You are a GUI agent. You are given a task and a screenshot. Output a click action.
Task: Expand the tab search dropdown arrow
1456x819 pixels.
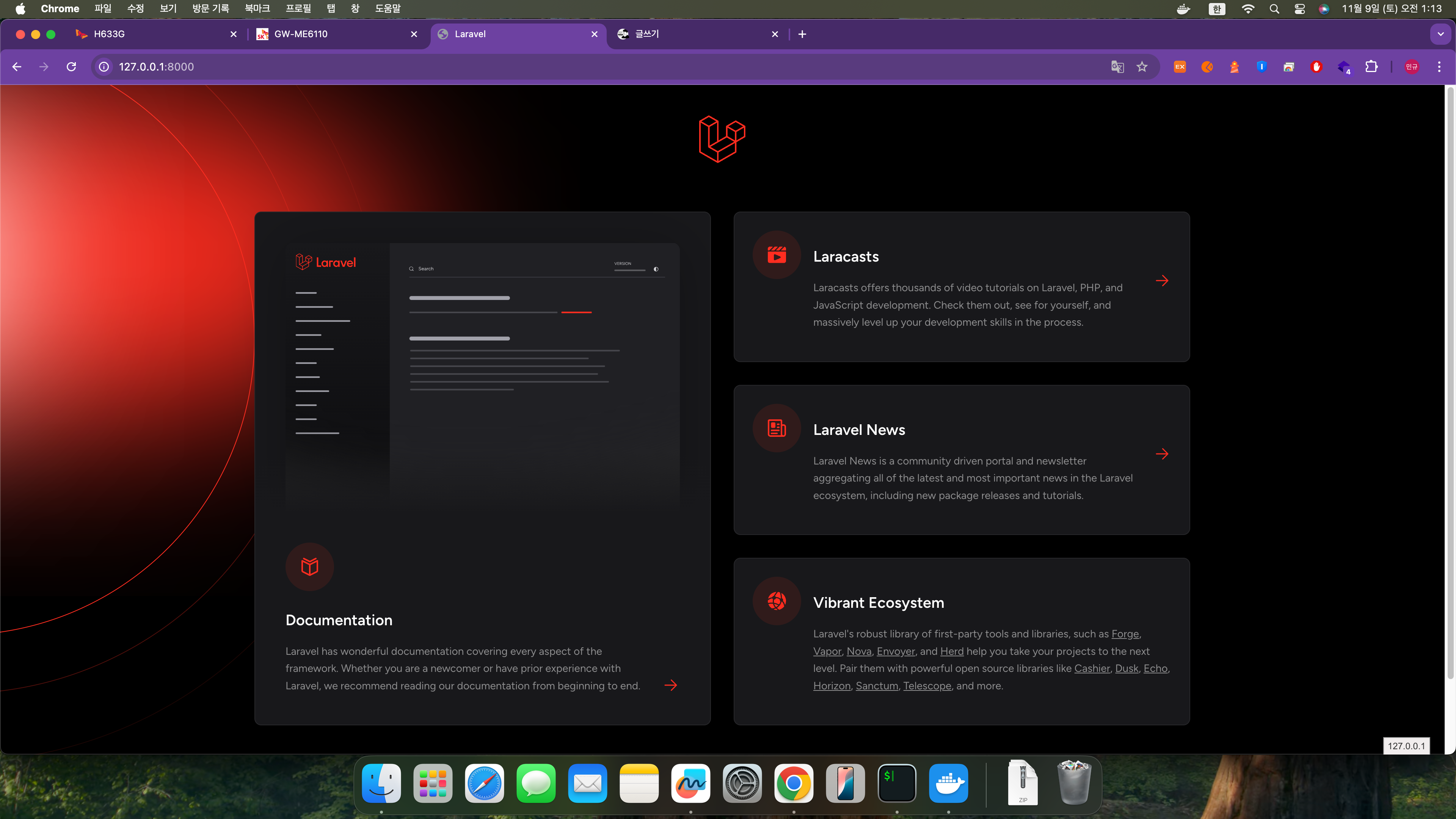click(1440, 34)
